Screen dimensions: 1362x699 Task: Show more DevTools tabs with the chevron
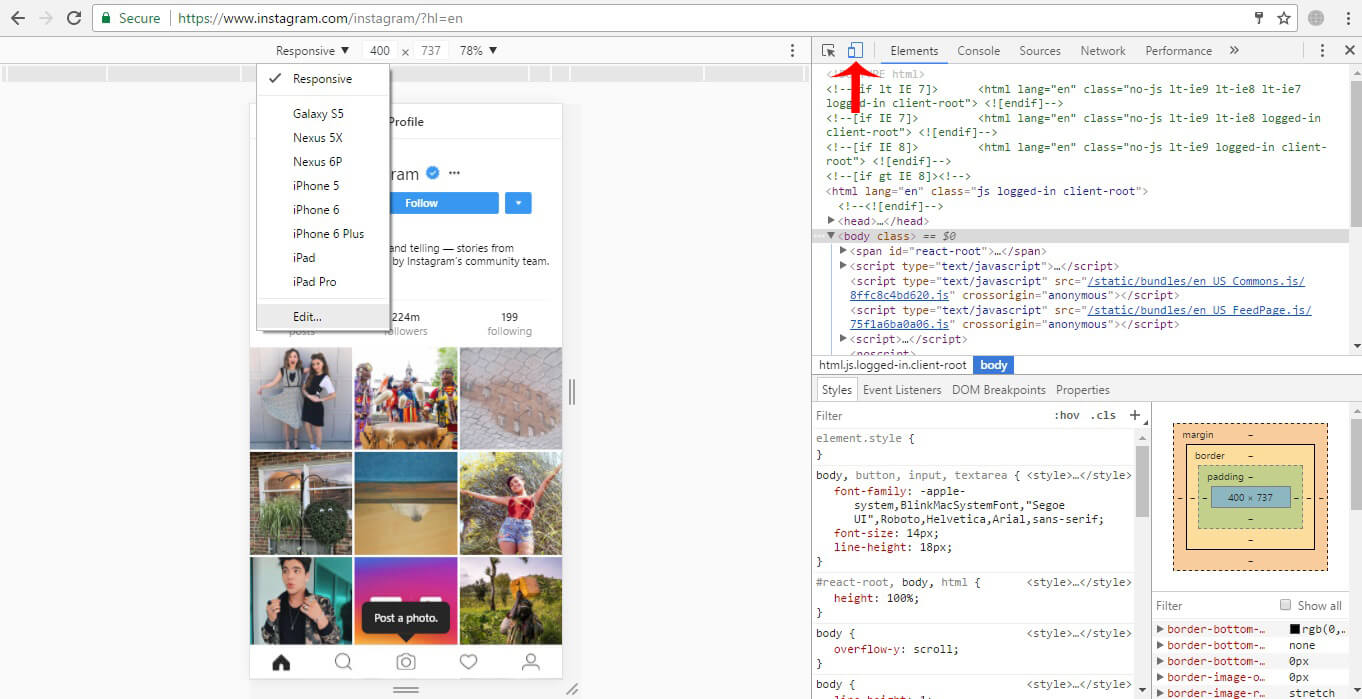click(1234, 50)
